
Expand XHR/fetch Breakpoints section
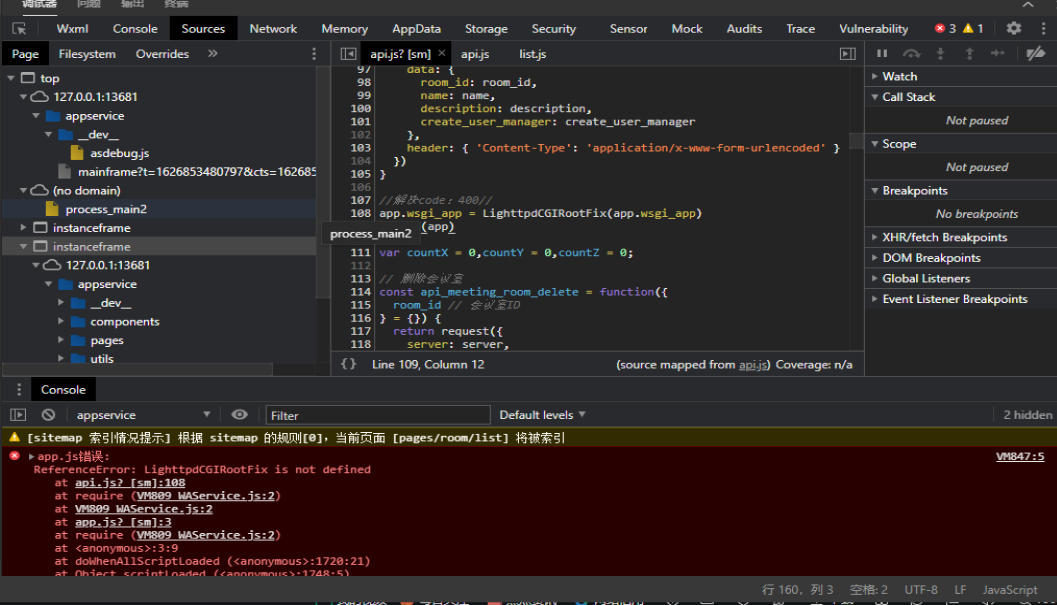[x=874, y=237]
